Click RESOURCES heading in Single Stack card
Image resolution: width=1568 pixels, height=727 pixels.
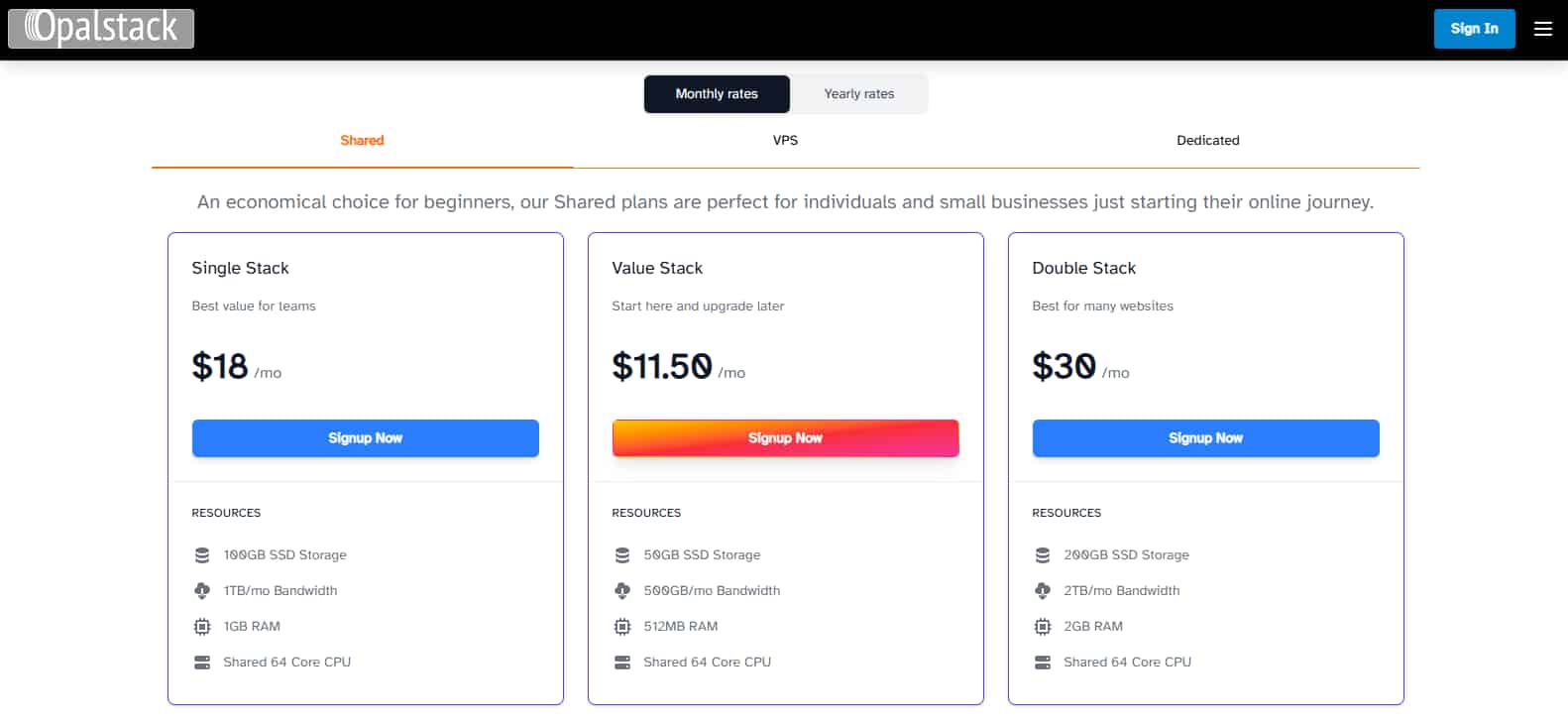coord(226,514)
